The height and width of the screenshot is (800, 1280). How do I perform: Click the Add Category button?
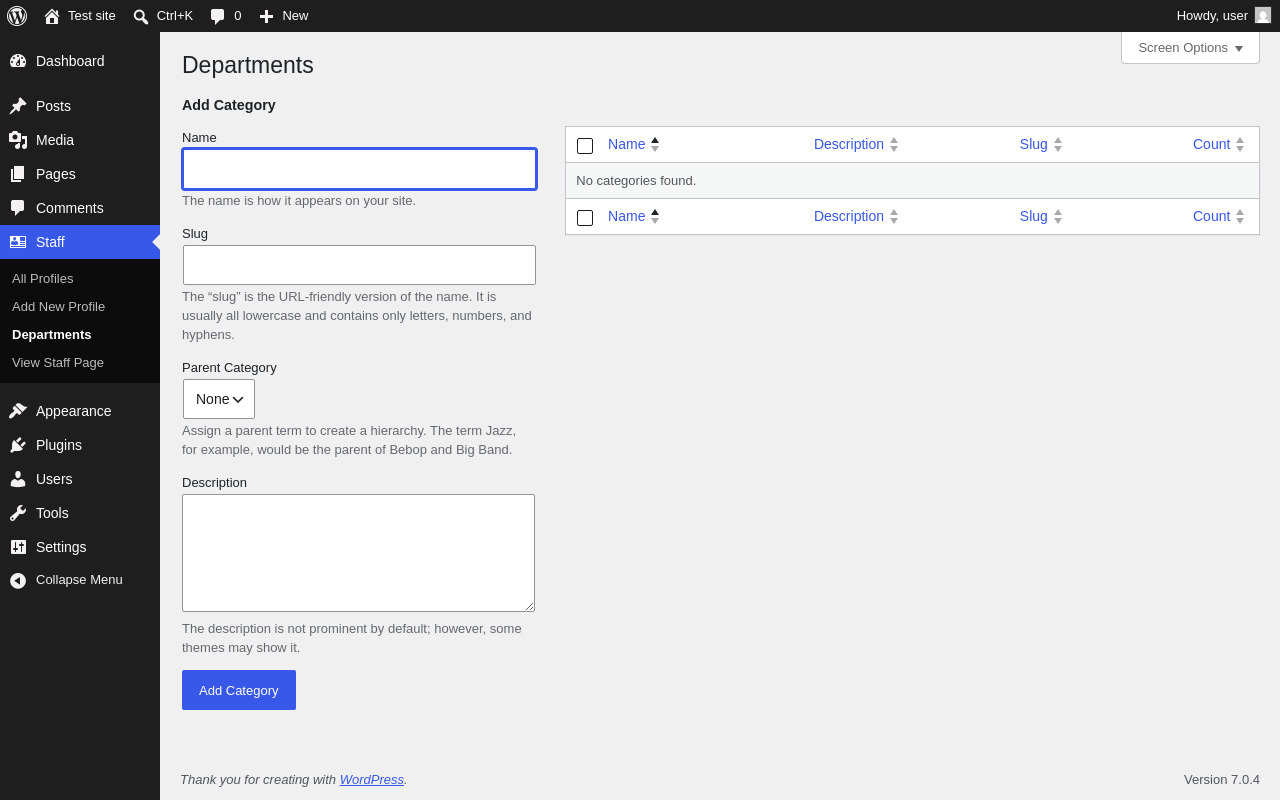click(239, 690)
